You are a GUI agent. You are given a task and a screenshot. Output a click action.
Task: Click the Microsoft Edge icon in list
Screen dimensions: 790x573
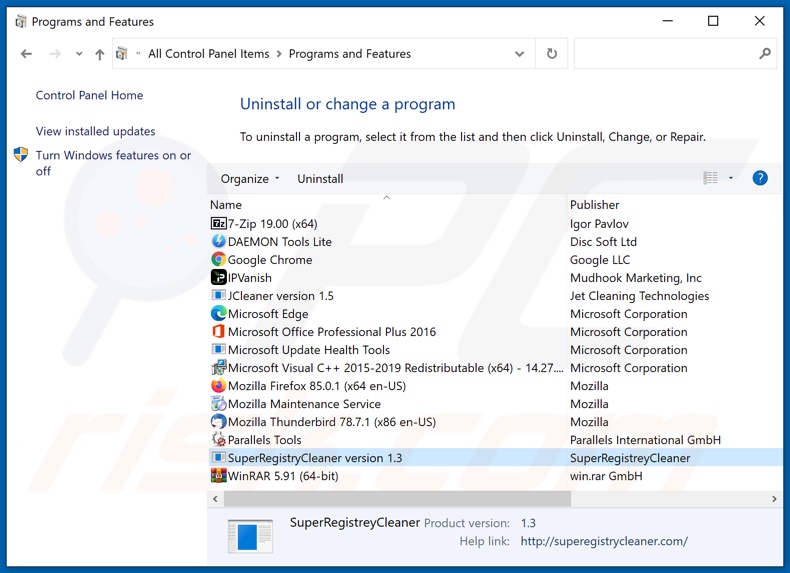219,313
